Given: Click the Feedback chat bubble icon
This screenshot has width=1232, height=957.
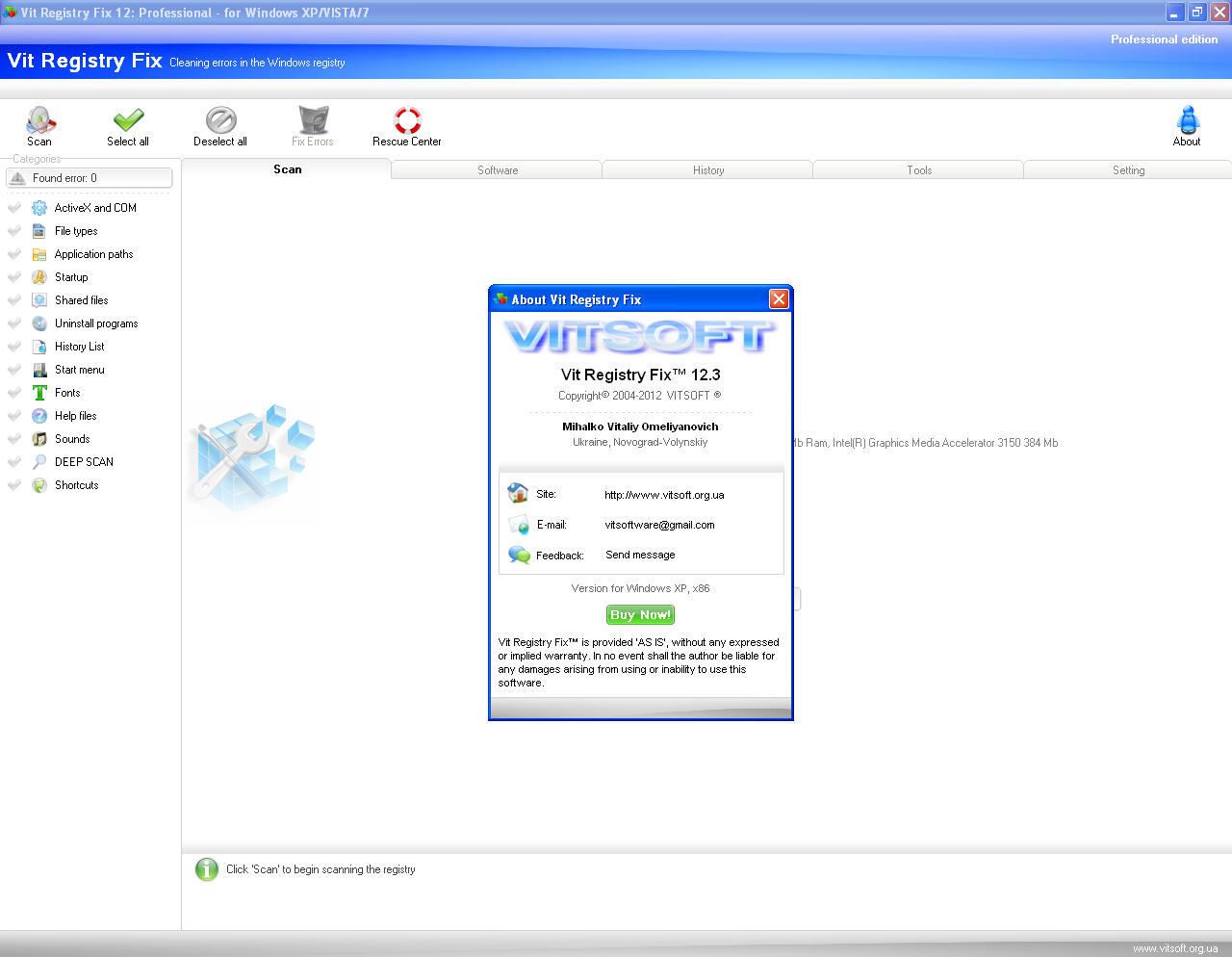Looking at the screenshot, I should tap(519, 555).
